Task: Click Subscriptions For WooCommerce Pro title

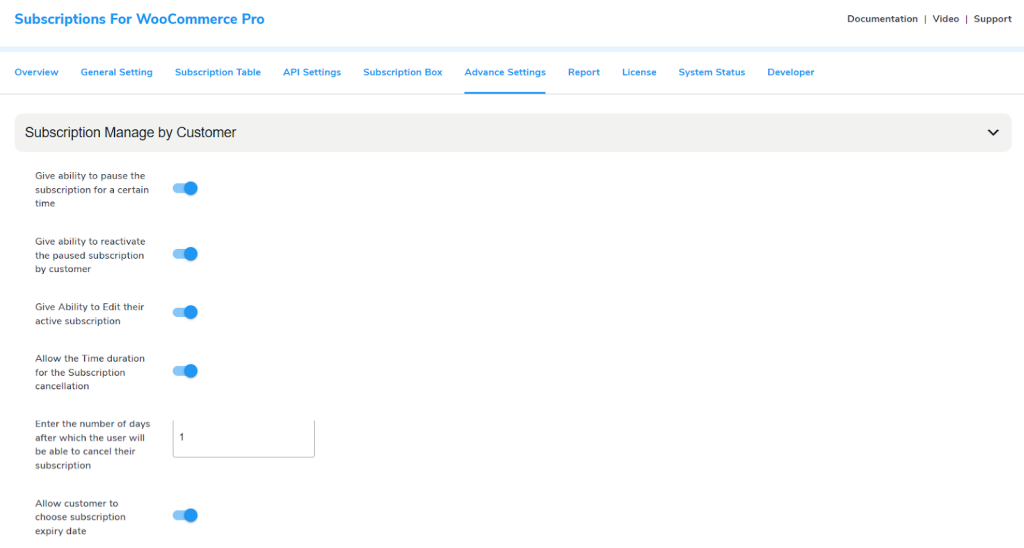Action: point(139,19)
